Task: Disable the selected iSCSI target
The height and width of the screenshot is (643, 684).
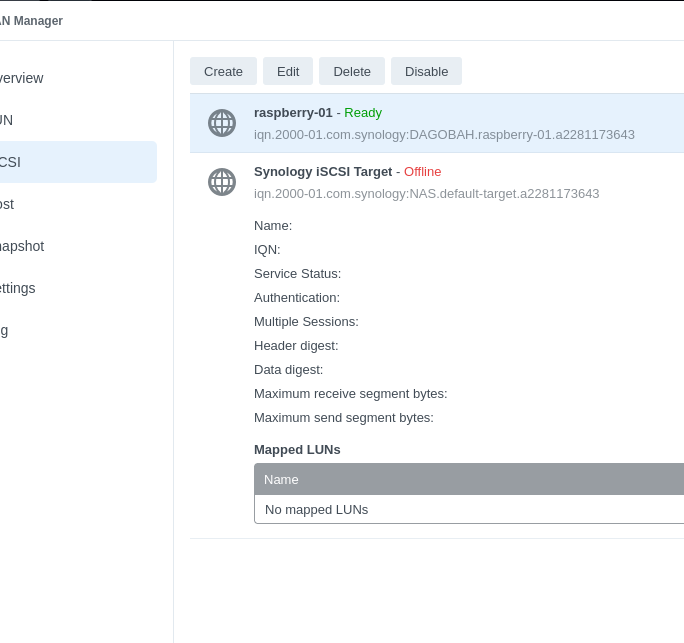Action: point(426,71)
